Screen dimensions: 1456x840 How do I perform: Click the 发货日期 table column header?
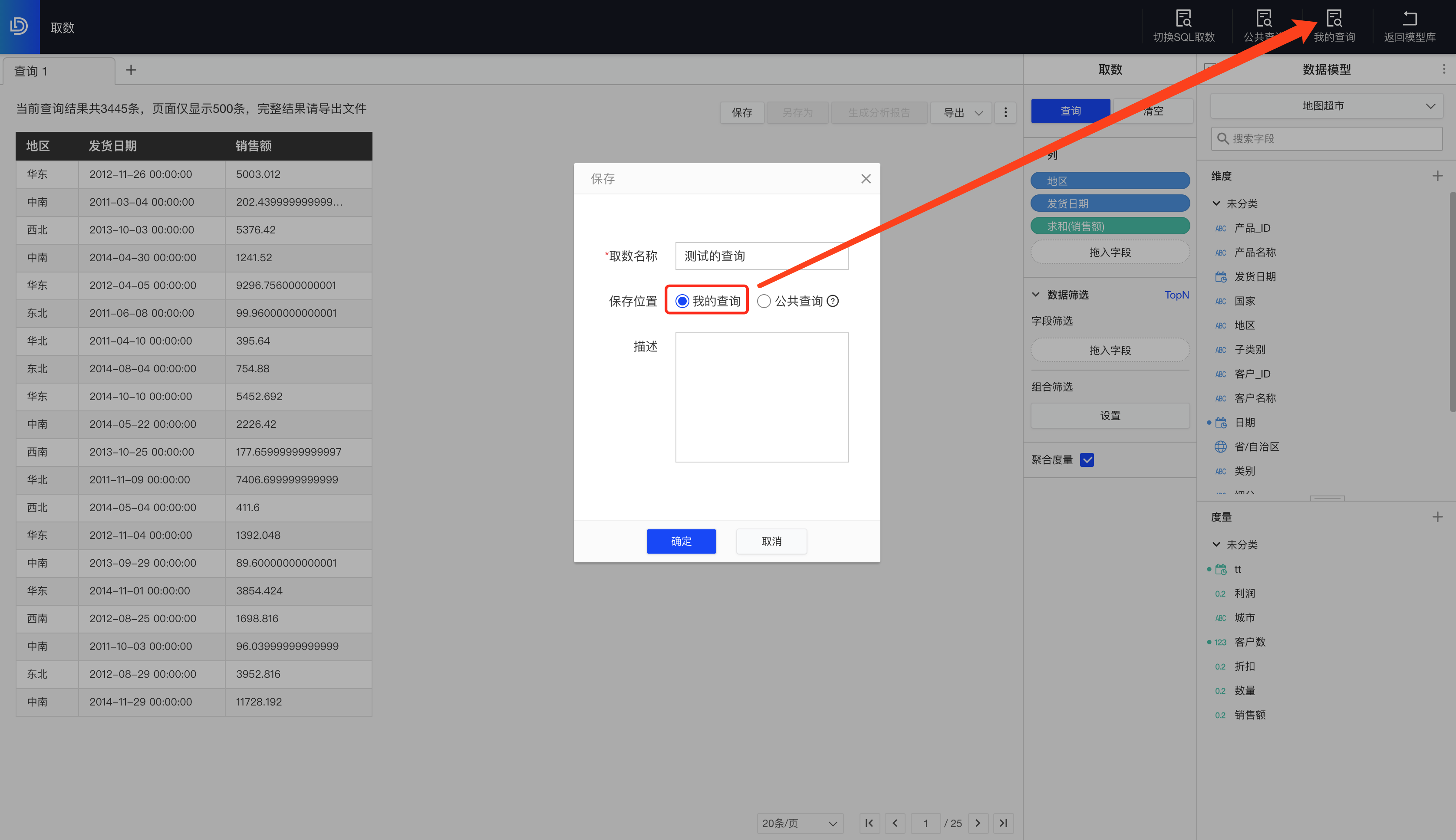151,146
